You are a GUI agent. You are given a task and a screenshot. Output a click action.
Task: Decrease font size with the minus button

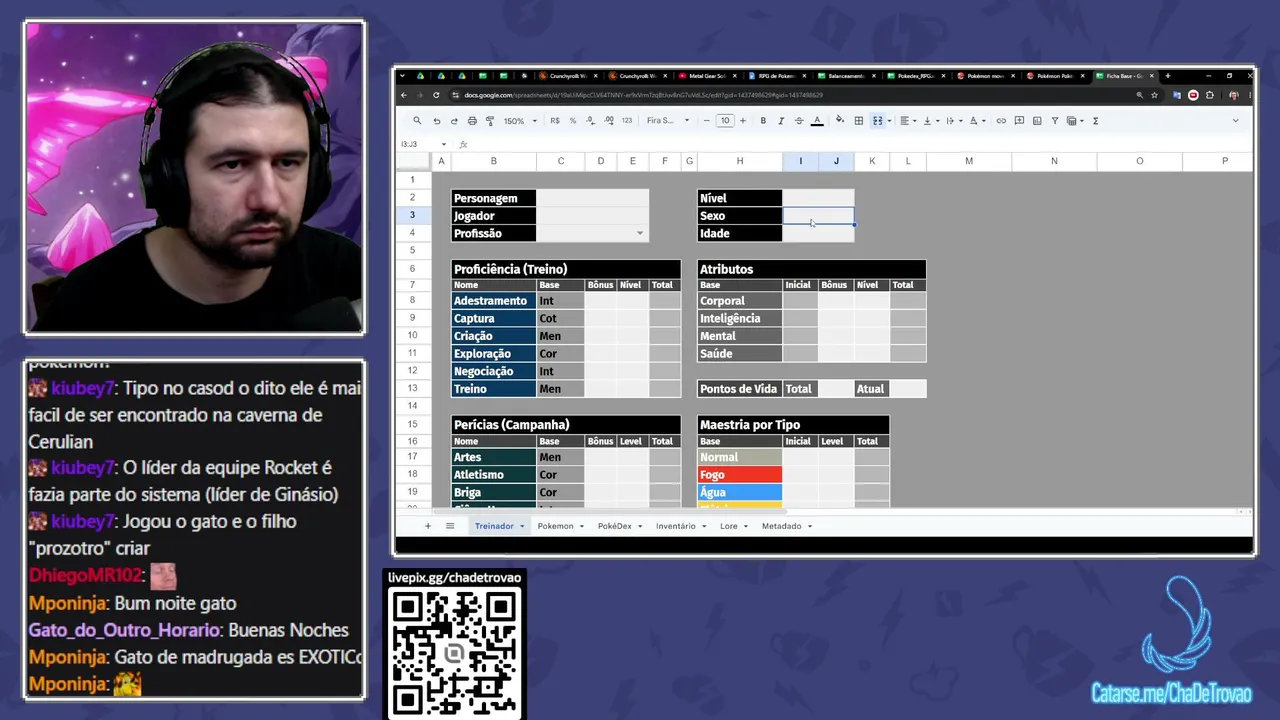pos(706,121)
